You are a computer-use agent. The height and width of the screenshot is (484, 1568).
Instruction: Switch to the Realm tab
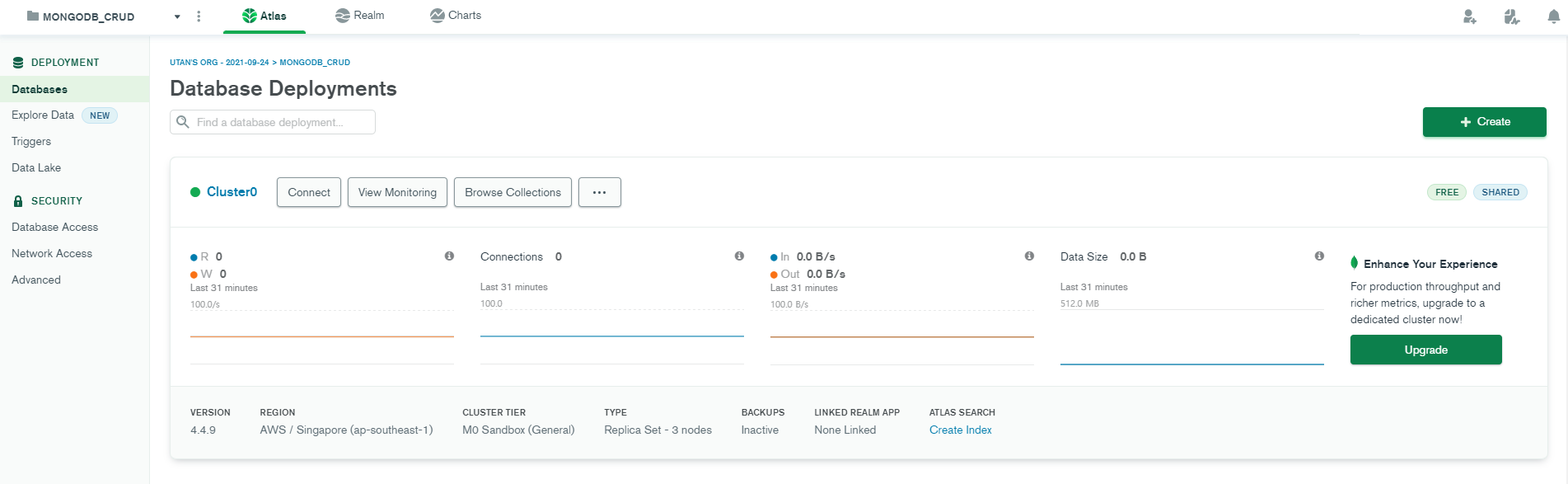[x=360, y=16]
